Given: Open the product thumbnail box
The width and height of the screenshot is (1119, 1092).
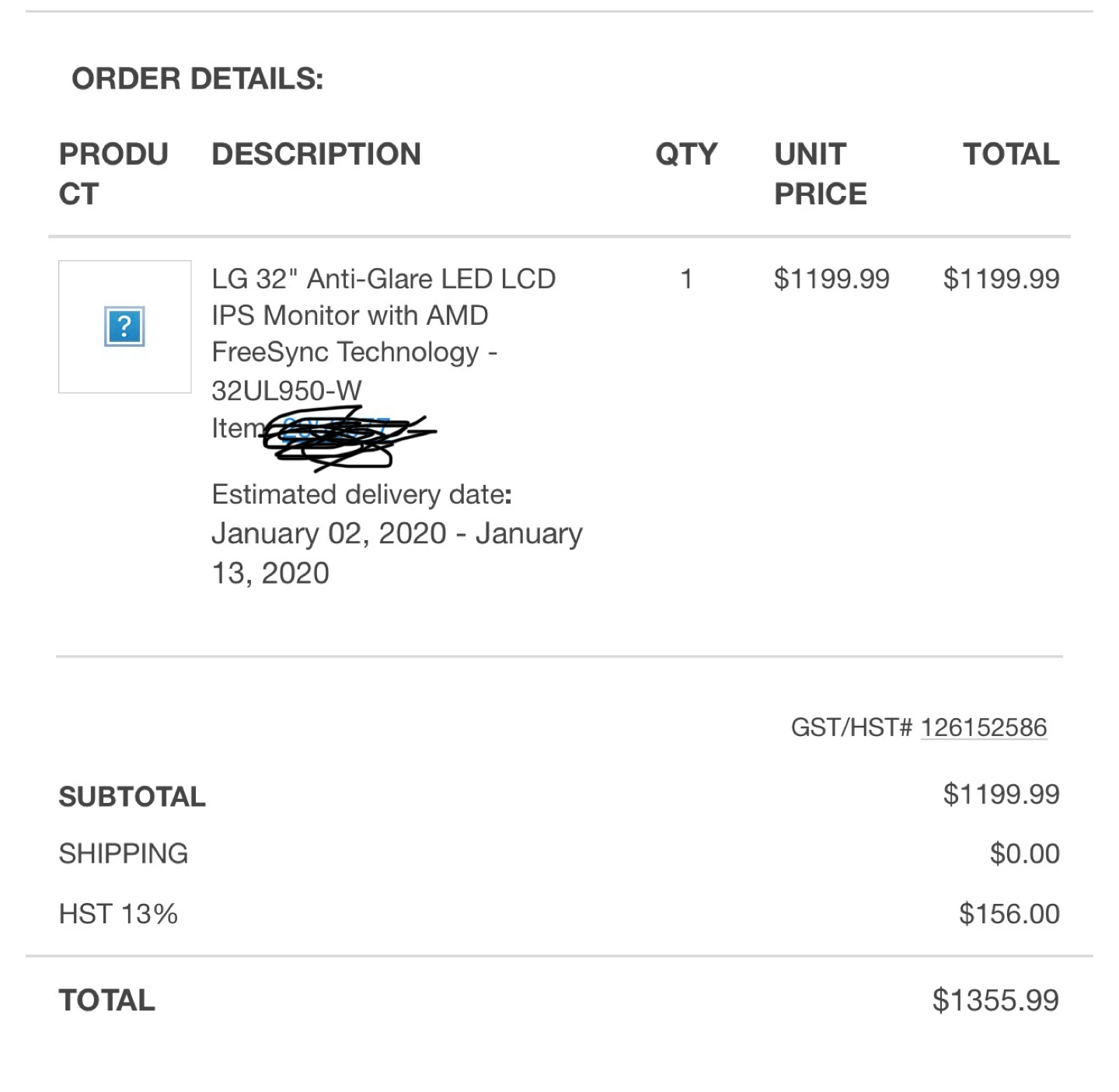Looking at the screenshot, I should 124,326.
